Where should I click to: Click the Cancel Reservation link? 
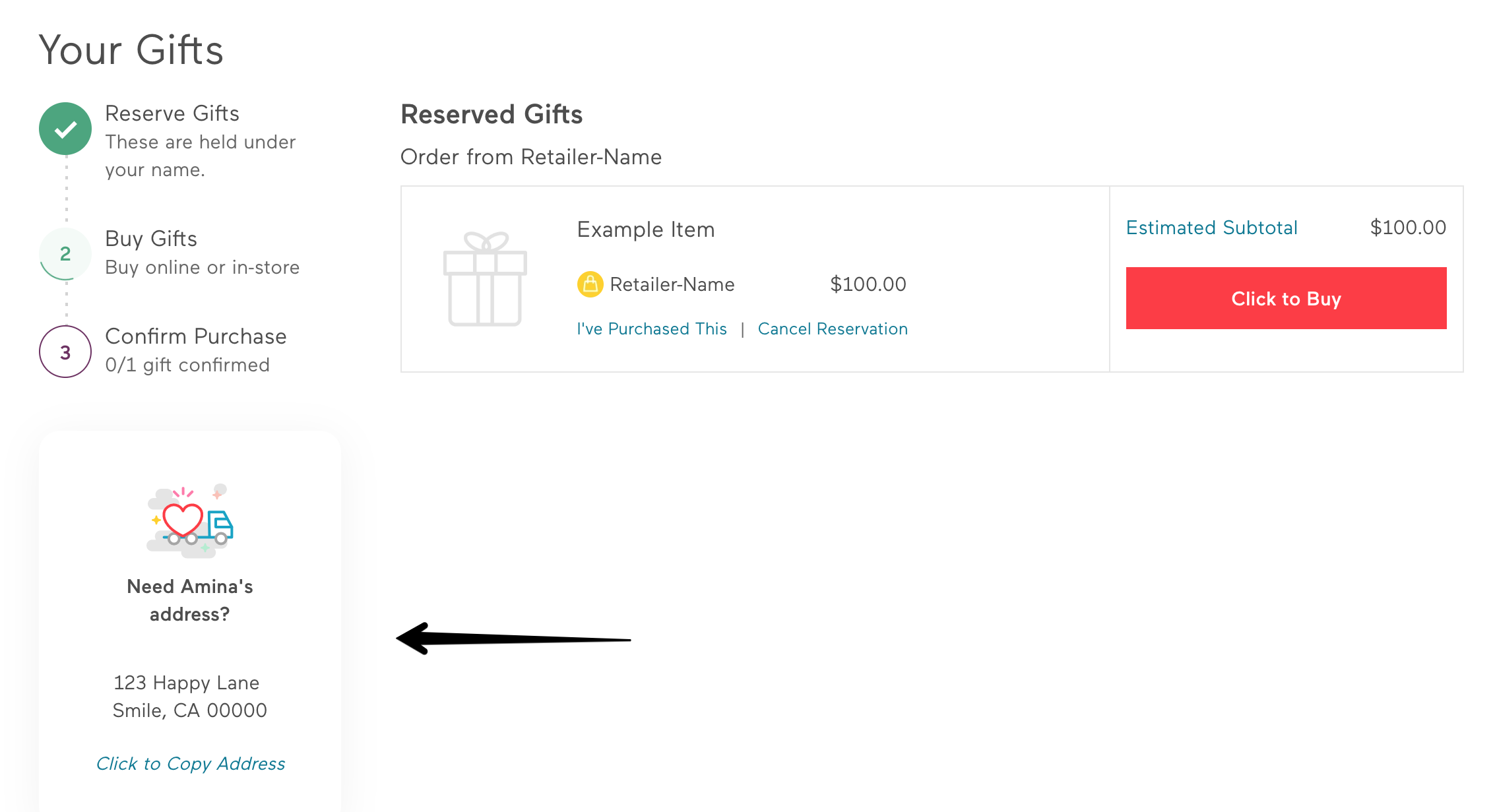pos(833,329)
